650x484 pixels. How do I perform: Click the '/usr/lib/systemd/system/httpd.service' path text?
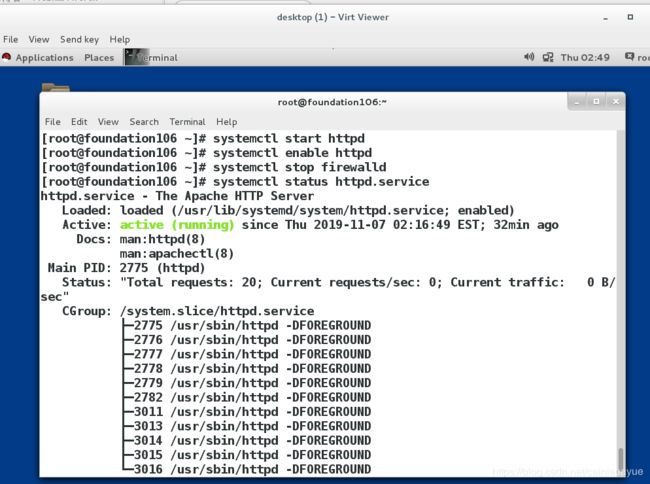click(x=311, y=211)
